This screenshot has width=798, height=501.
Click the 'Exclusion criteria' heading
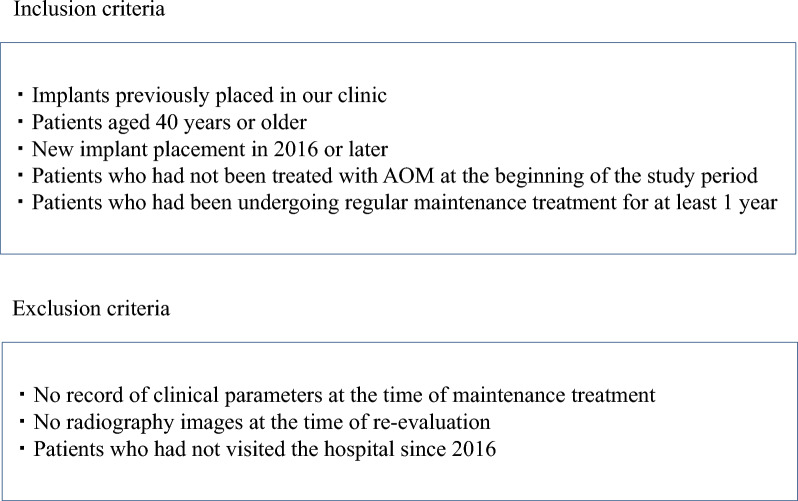[x=91, y=309]
